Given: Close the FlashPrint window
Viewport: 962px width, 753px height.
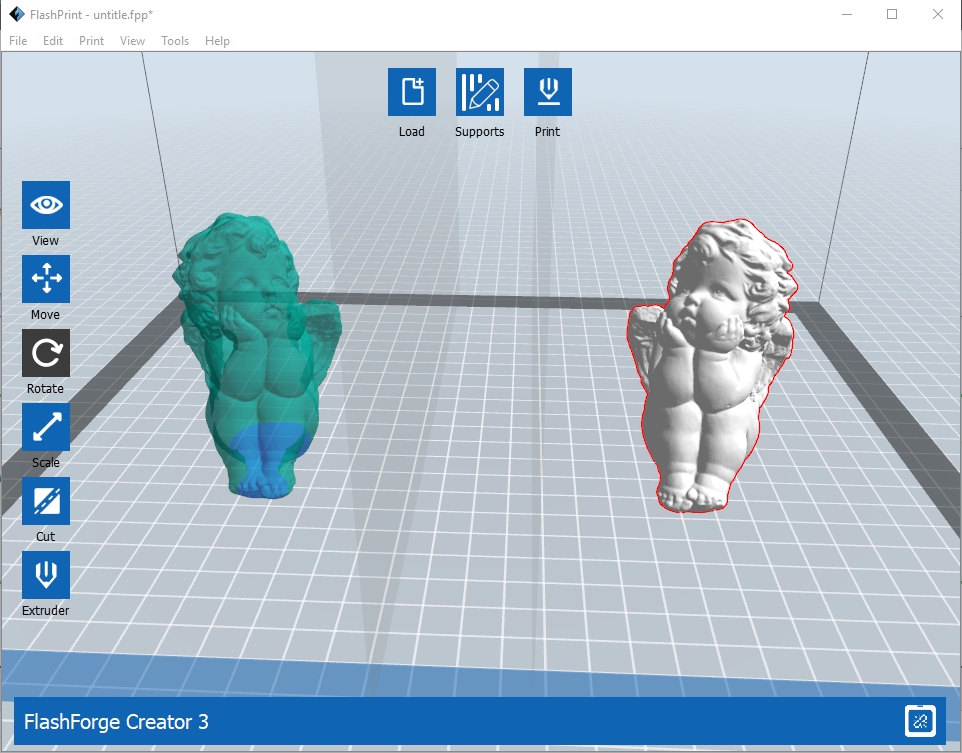Looking at the screenshot, I should [x=937, y=14].
